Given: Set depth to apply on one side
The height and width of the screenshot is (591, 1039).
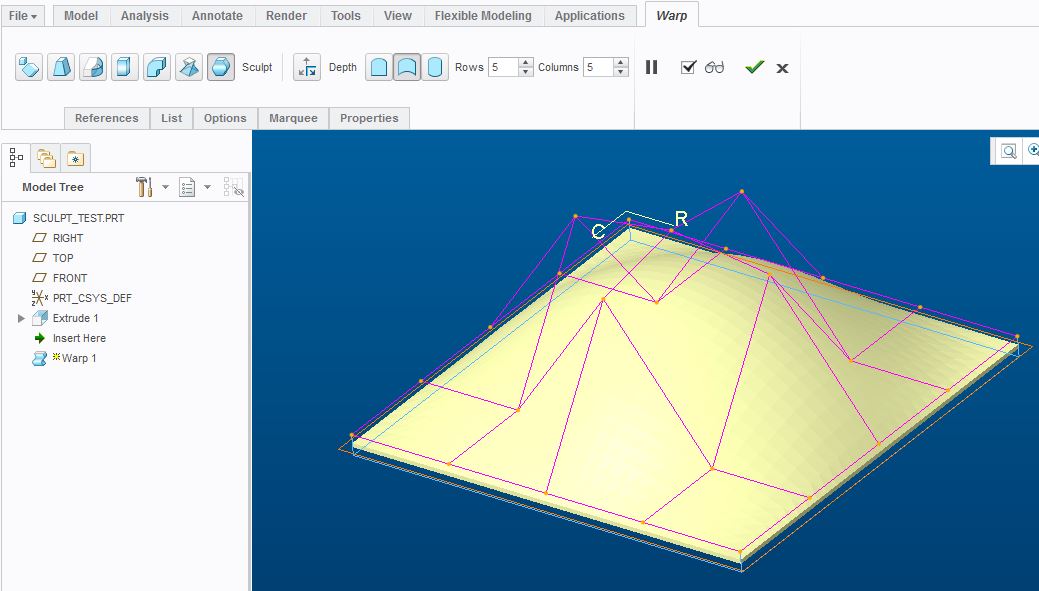Looking at the screenshot, I should (379, 67).
